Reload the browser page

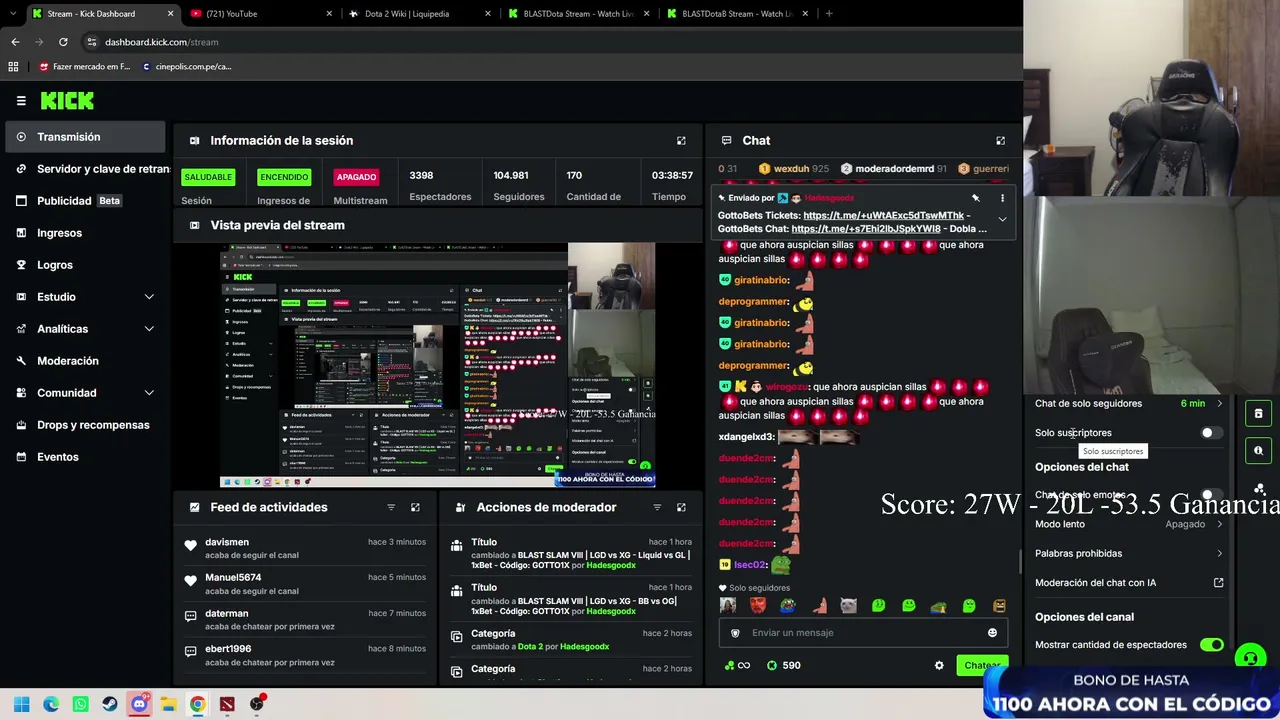pyautogui.click(x=63, y=42)
